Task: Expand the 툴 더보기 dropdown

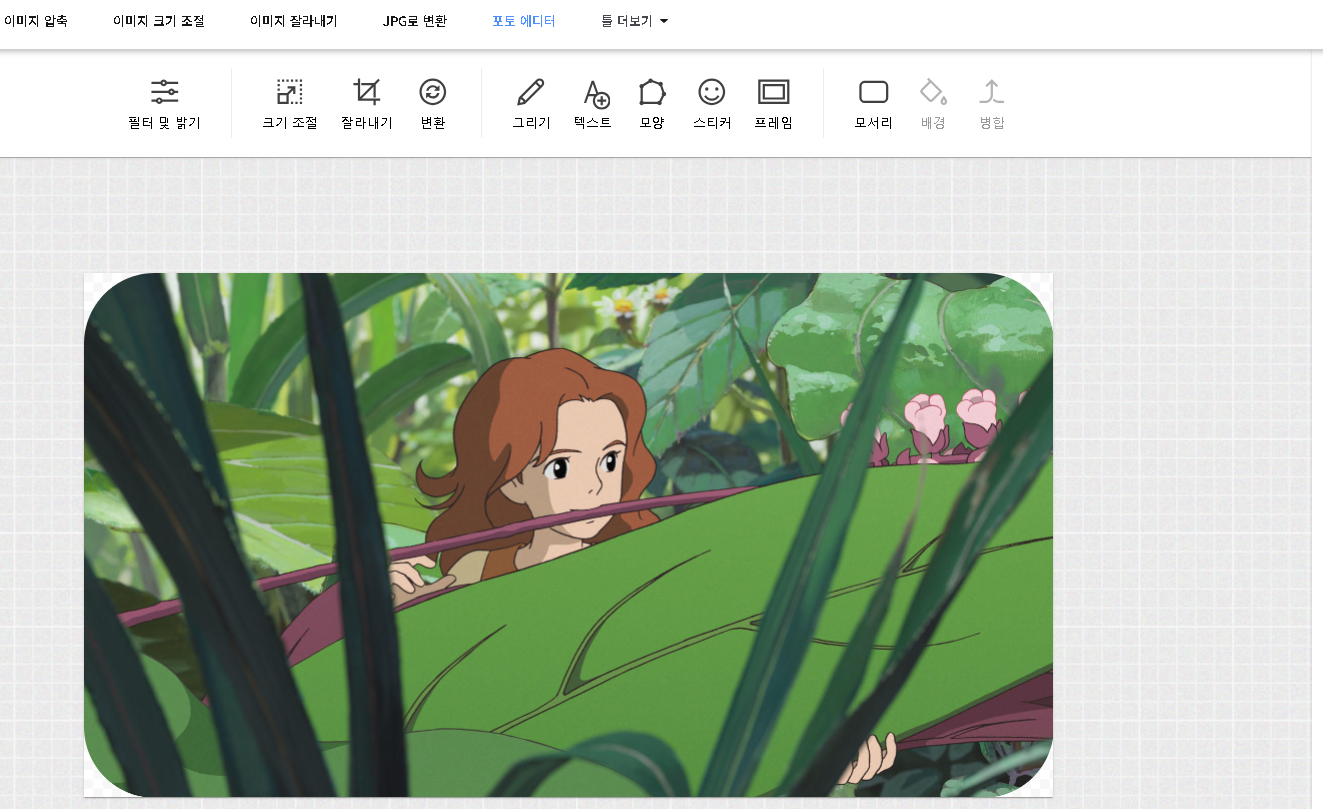Action: click(635, 21)
